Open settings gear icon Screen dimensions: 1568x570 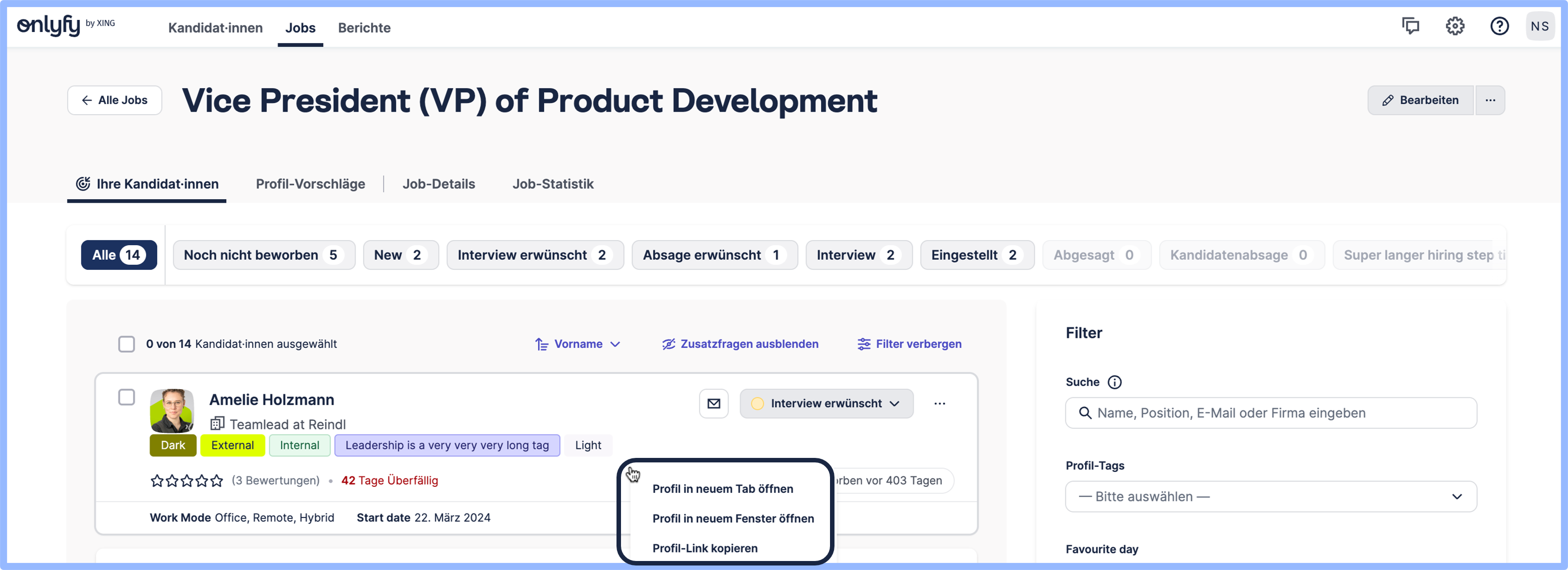coord(1455,26)
